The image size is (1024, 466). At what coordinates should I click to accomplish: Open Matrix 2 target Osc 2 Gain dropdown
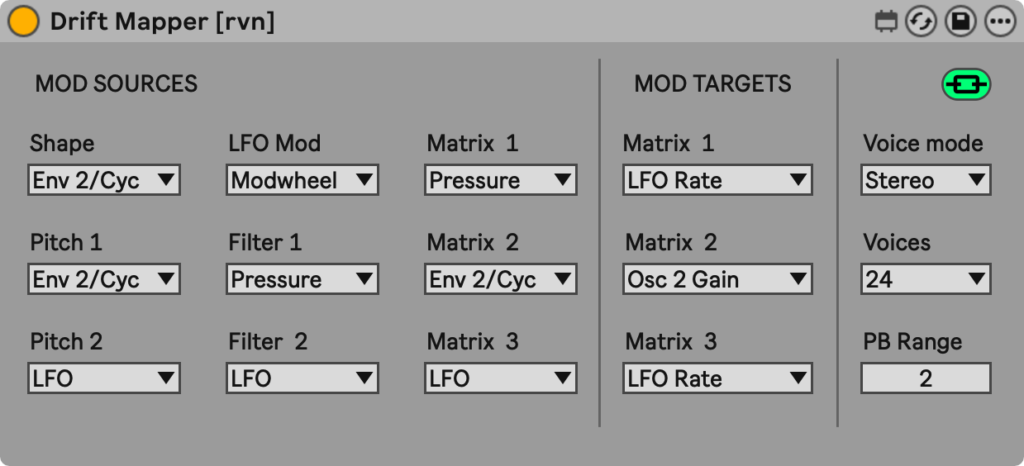click(717, 280)
